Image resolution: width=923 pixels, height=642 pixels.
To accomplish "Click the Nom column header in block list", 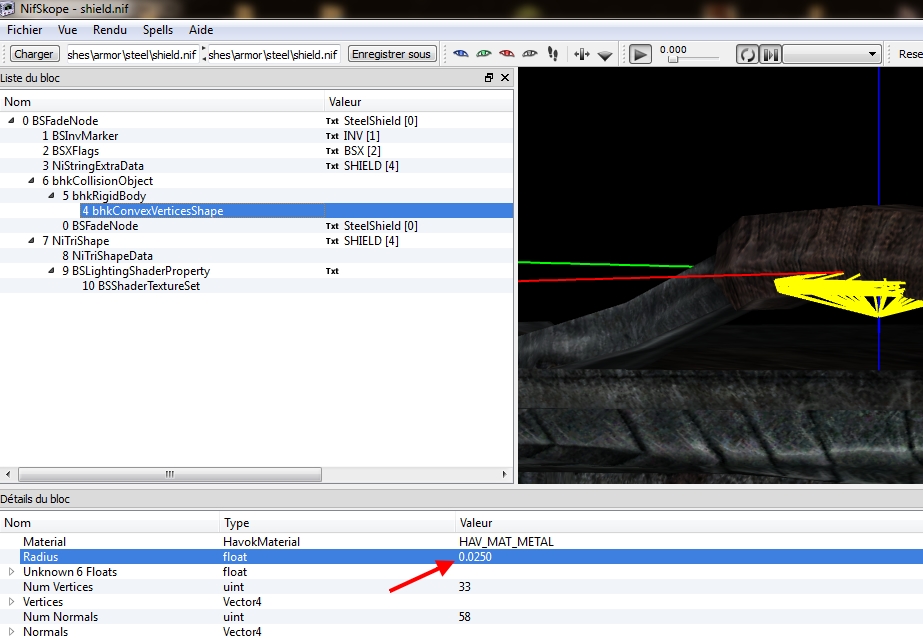I will [x=162, y=102].
